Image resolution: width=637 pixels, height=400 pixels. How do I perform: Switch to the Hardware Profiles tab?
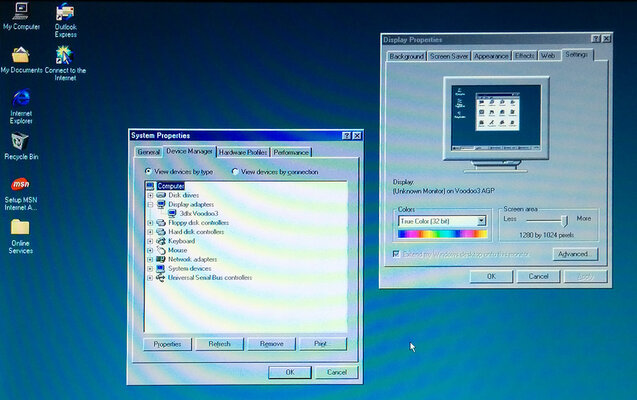242,152
